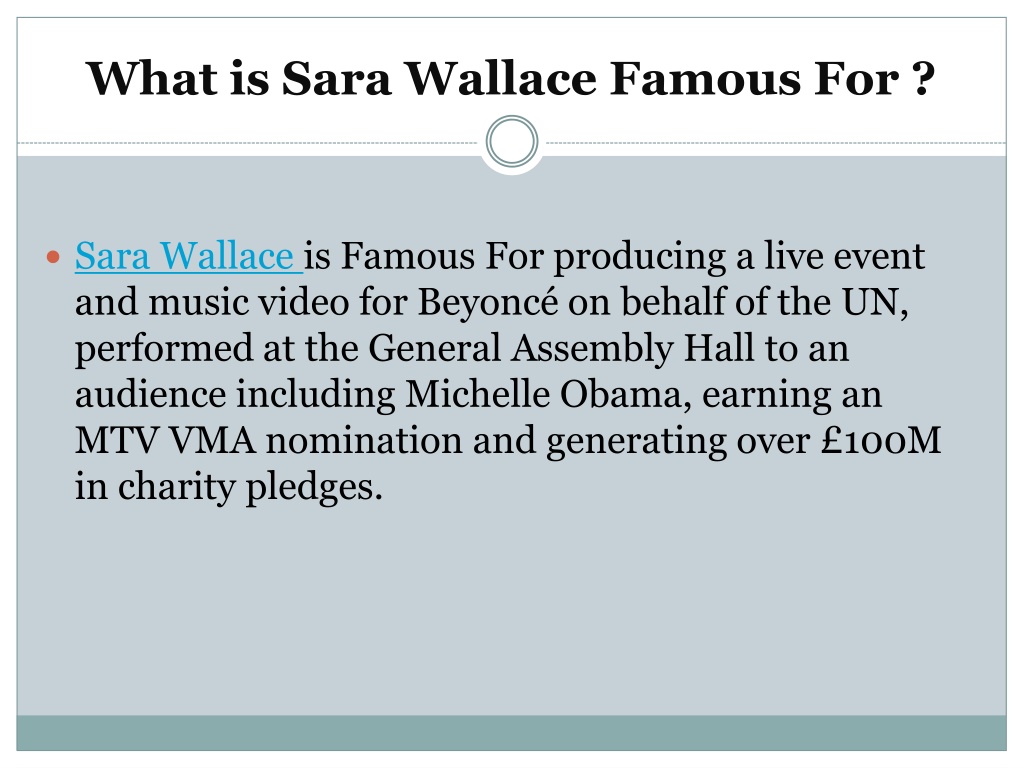
Task: Open the Sara Wallace hyperlink
Action: click(188, 255)
